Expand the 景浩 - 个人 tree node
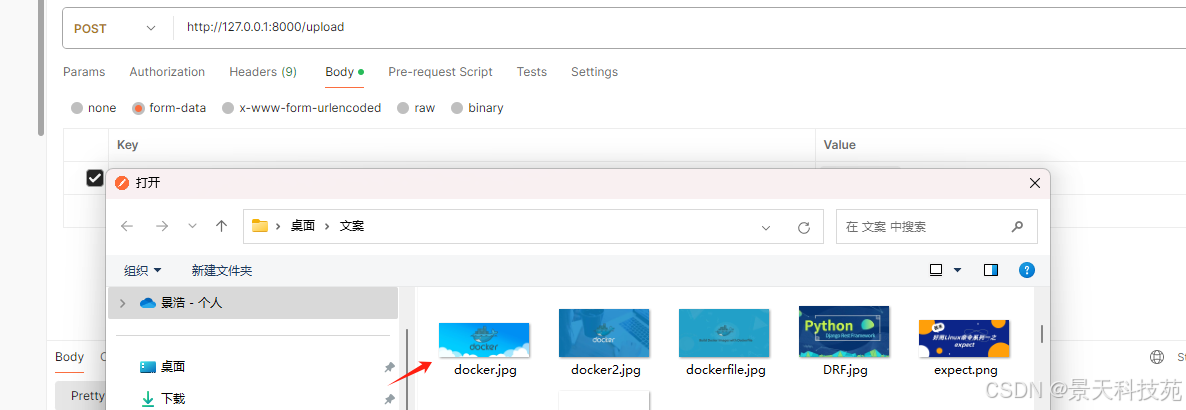1186x410 pixels. (123, 303)
